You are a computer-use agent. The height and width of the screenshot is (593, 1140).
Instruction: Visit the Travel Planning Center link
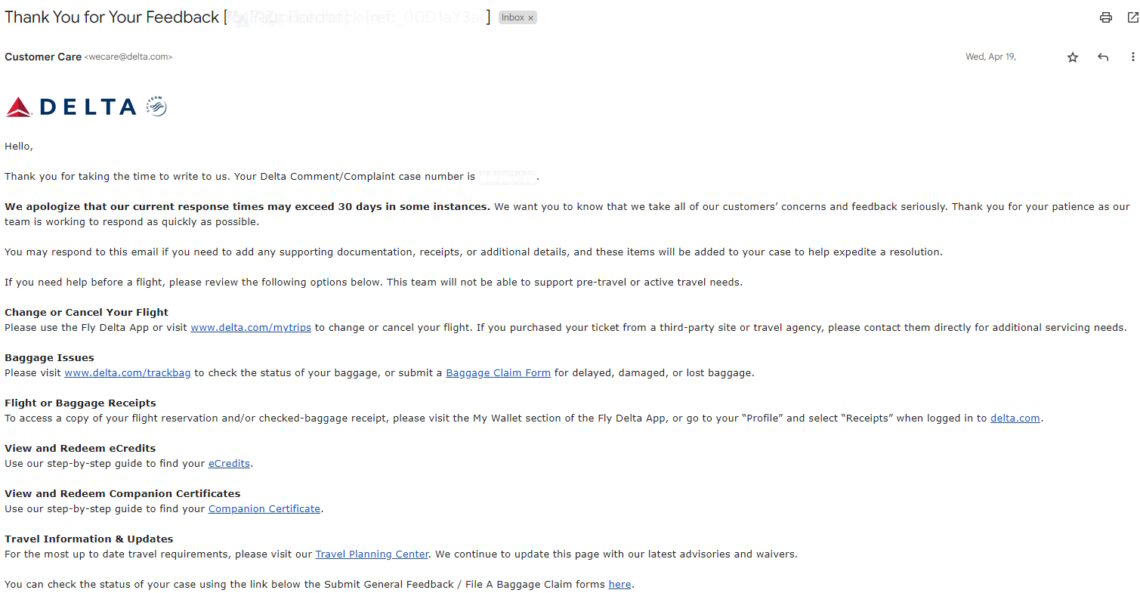(371, 554)
